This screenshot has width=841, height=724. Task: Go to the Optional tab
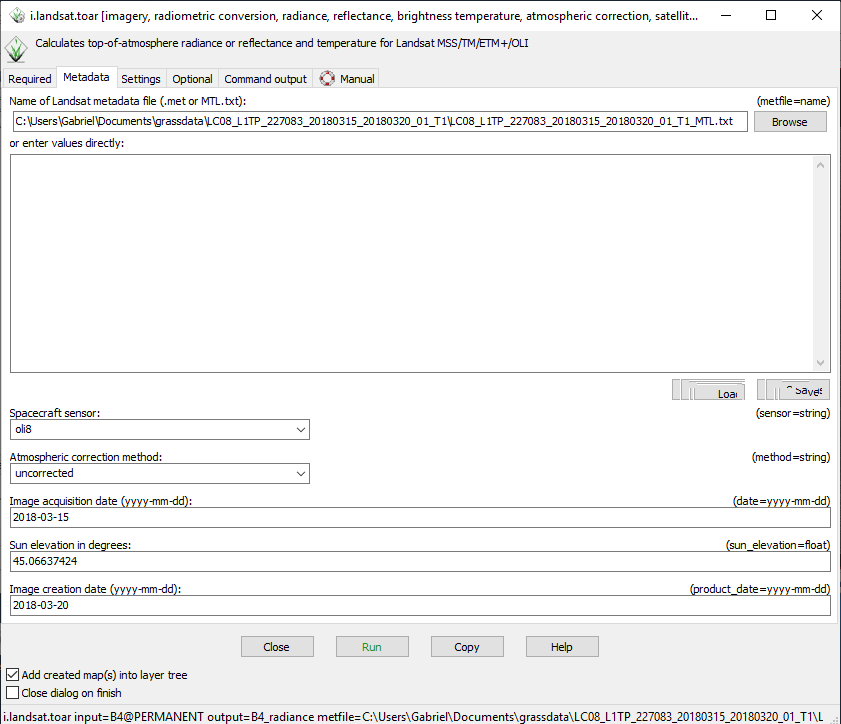[192, 79]
